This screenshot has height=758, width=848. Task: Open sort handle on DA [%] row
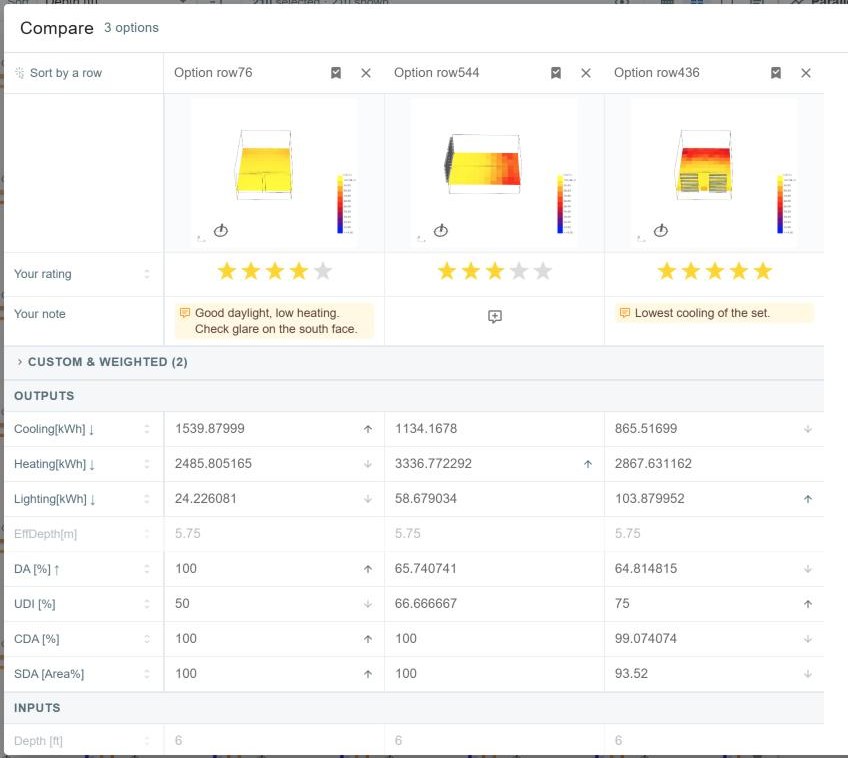[x=147, y=569]
